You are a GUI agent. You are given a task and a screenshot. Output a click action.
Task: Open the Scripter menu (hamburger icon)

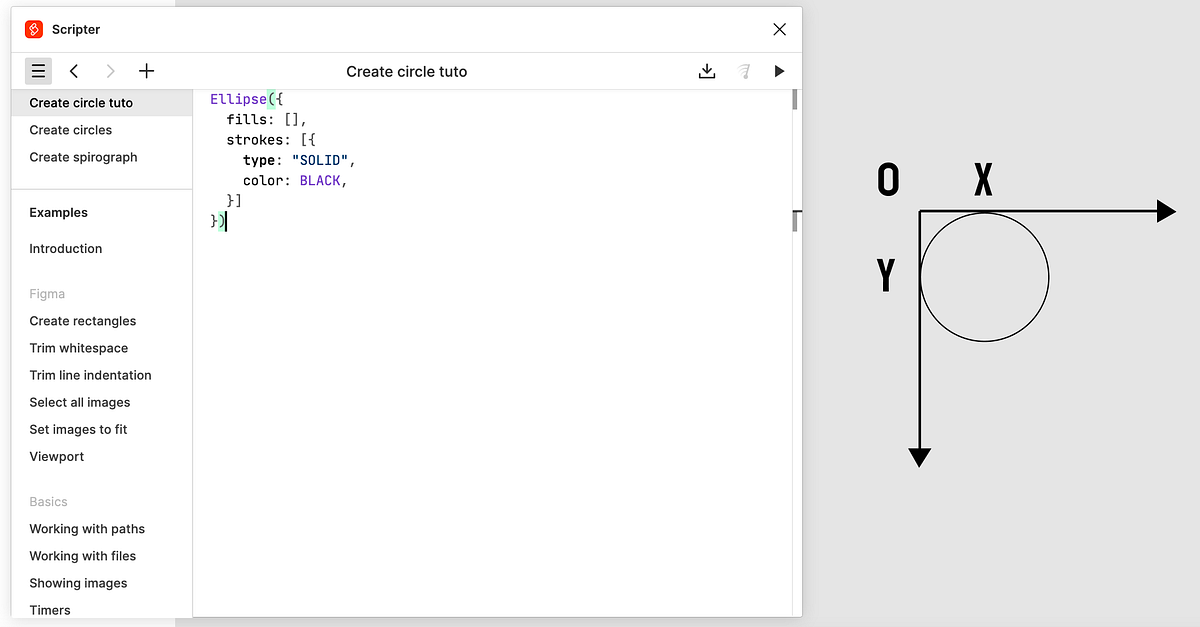[38, 71]
